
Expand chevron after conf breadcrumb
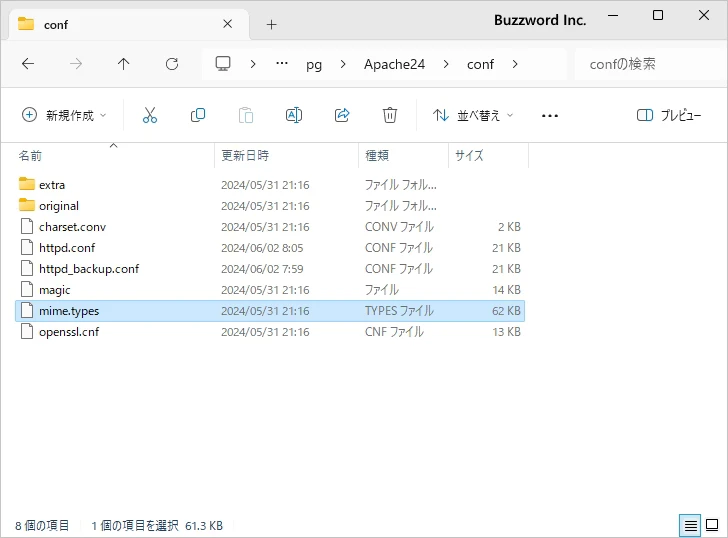click(x=514, y=64)
